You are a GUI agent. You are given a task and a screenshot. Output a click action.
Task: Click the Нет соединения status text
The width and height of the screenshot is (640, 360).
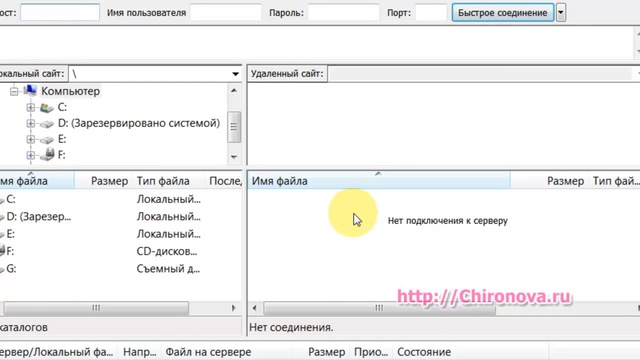(291, 327)
